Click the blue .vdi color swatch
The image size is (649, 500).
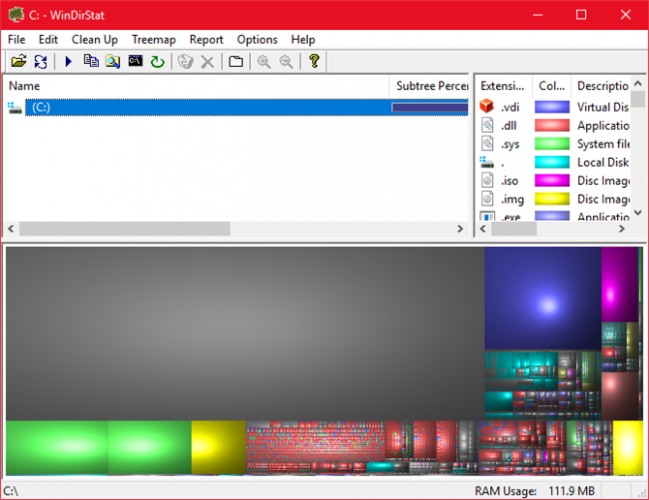pos(552,107)
